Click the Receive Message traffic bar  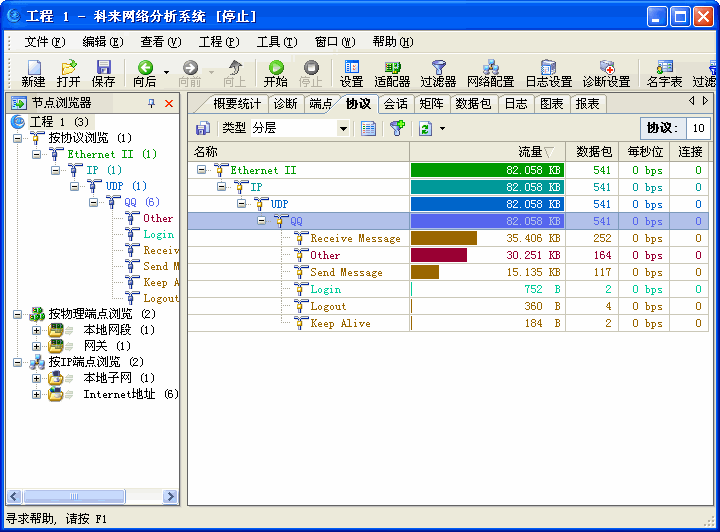point(444,238)
